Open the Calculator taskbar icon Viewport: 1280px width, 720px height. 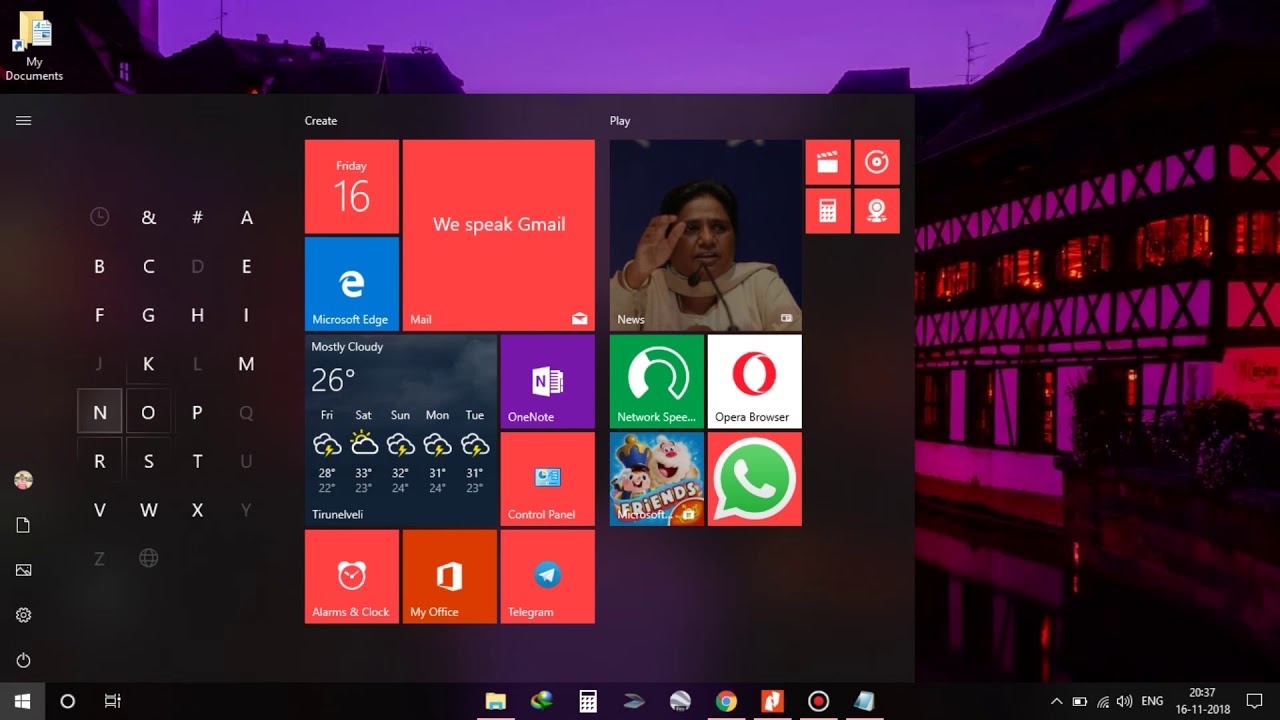(588, 701)
